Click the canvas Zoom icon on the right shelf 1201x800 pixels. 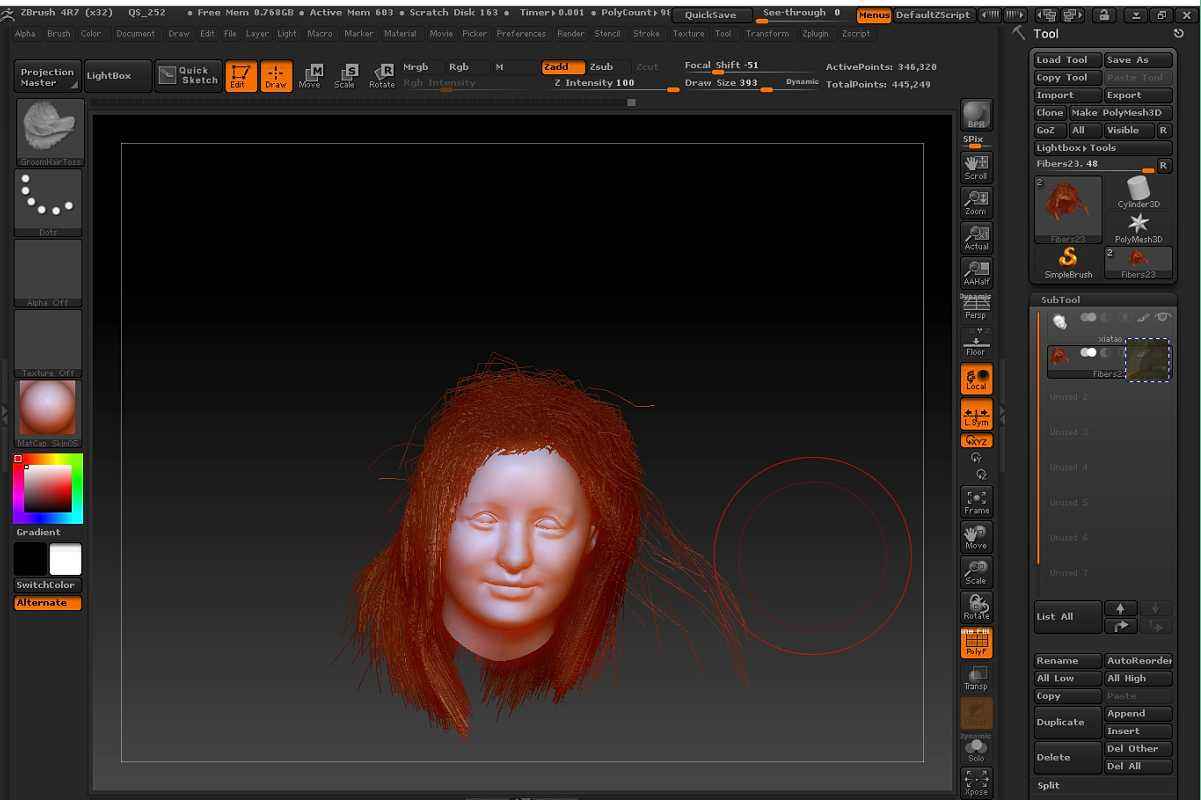(x=976, y=200)
